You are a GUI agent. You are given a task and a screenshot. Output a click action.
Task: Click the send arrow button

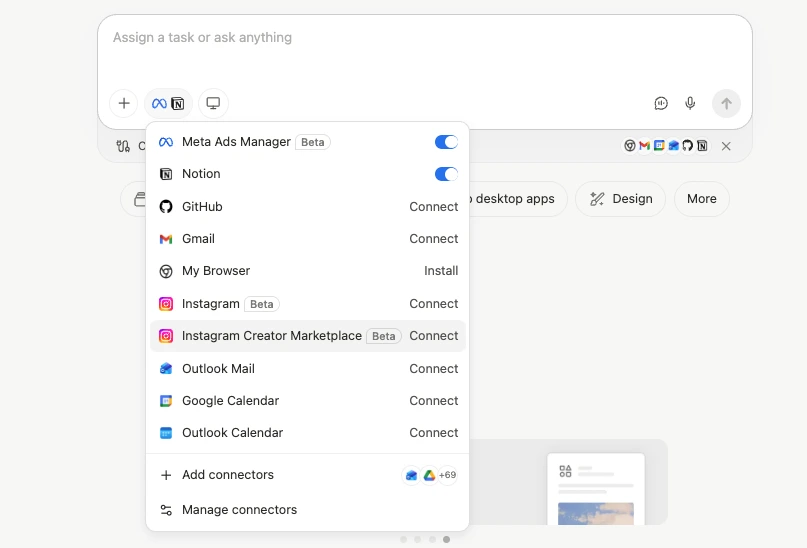726,103
